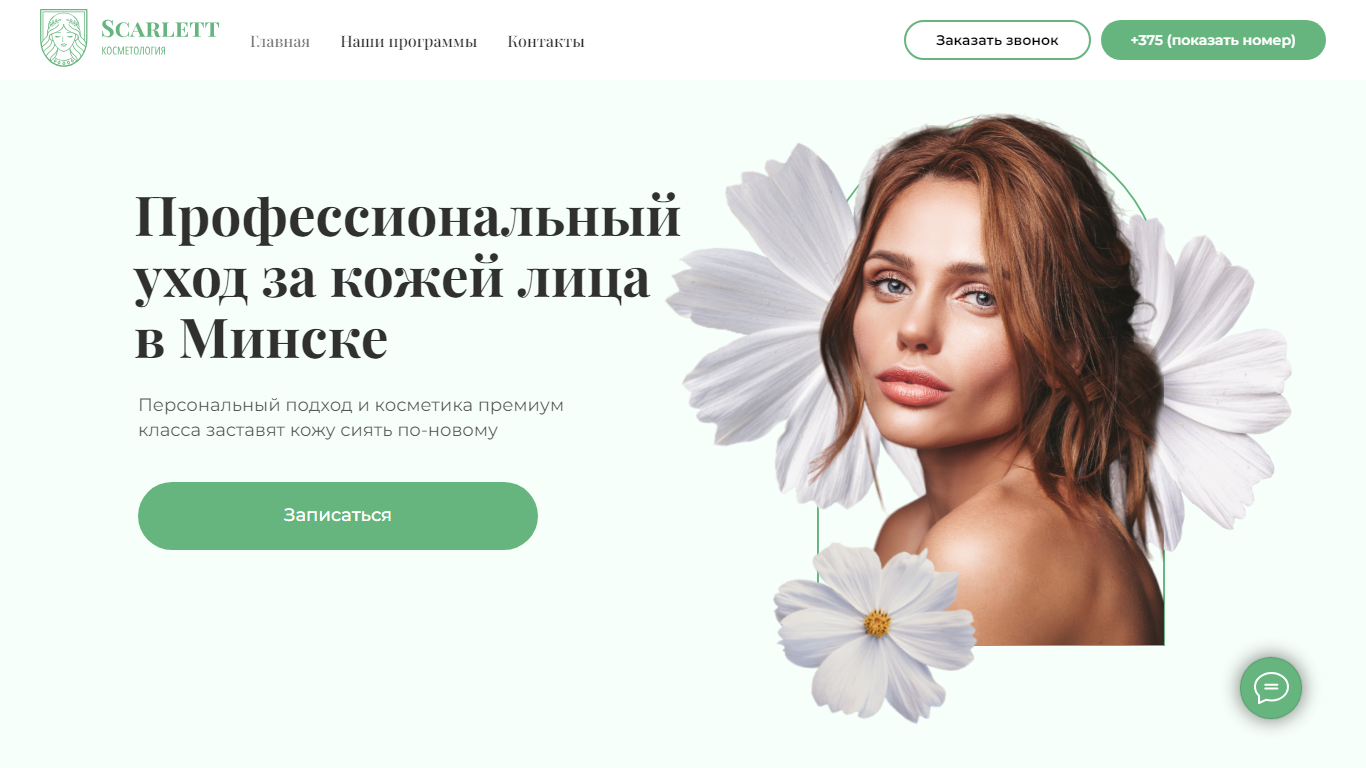
Task: Click the Персональный подход subtitle text
Action: pos(351,418)
